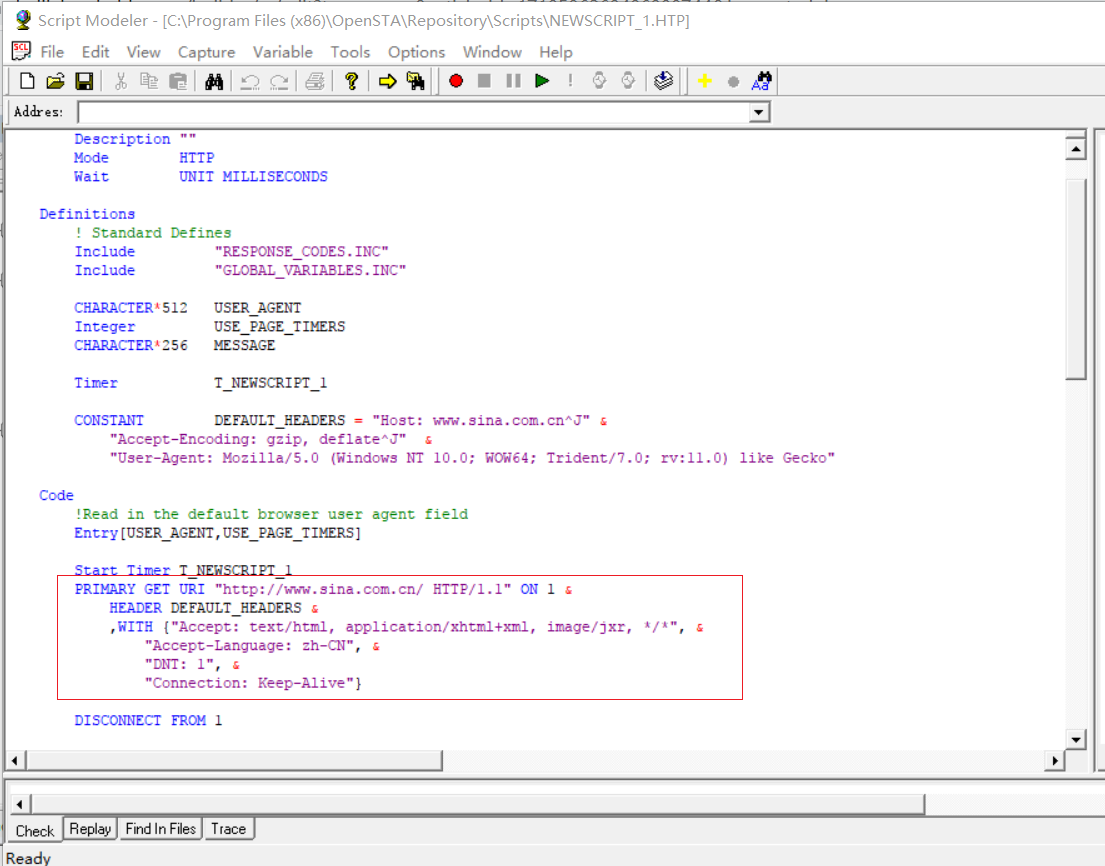Open a file with the folder icon

pos(55,81)
